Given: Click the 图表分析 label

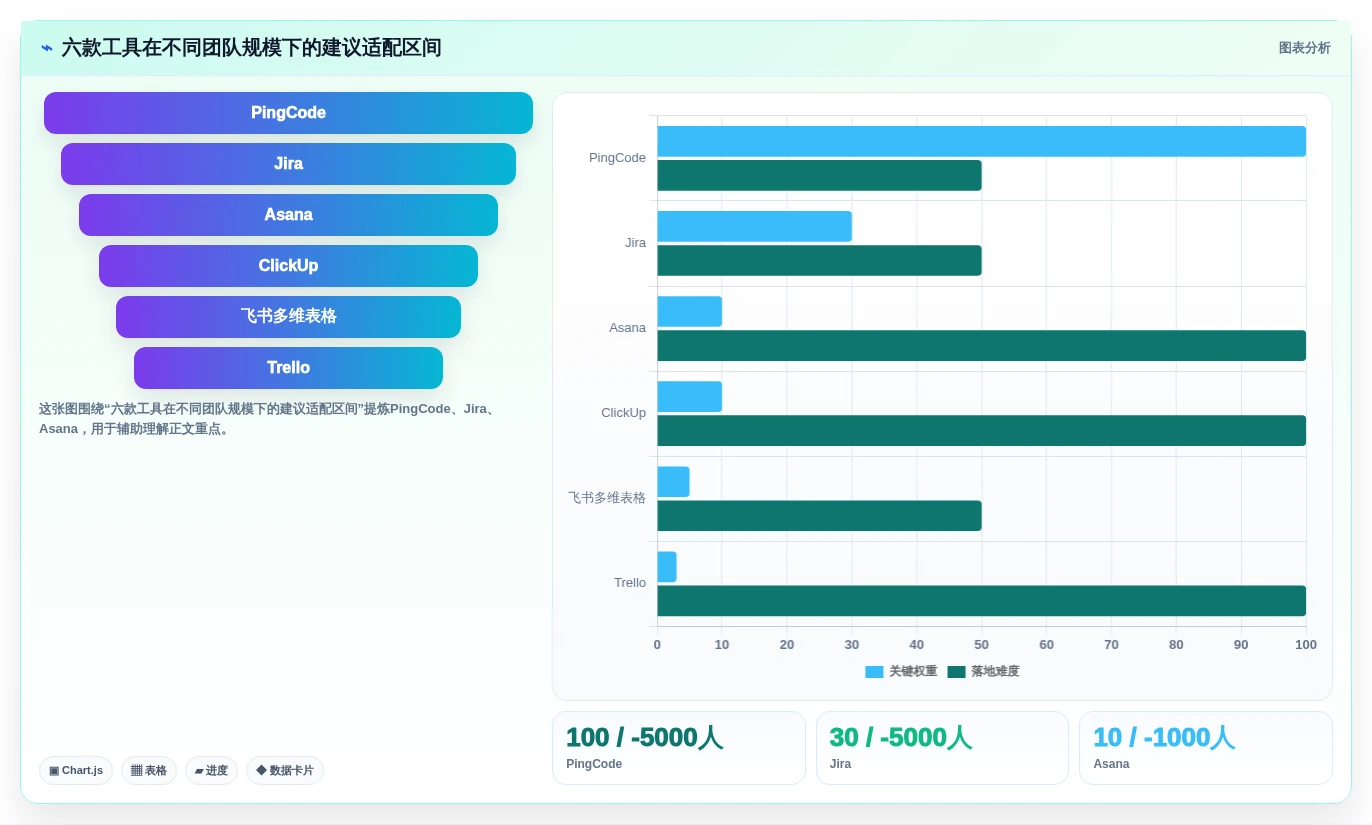Looking at the screenshot, I should pos(1304,48).
